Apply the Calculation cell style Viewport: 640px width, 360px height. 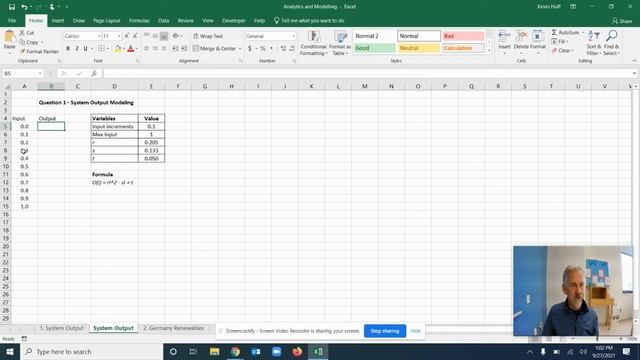(463, 48)
